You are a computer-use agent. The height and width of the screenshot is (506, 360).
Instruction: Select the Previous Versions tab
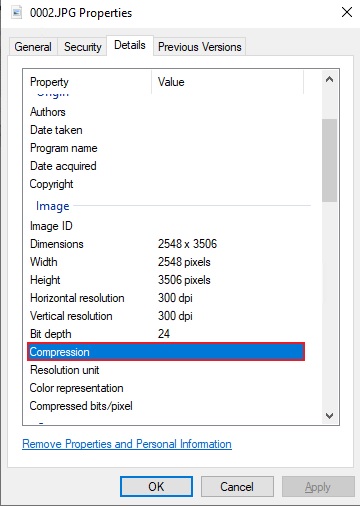[x=199, y=47]
